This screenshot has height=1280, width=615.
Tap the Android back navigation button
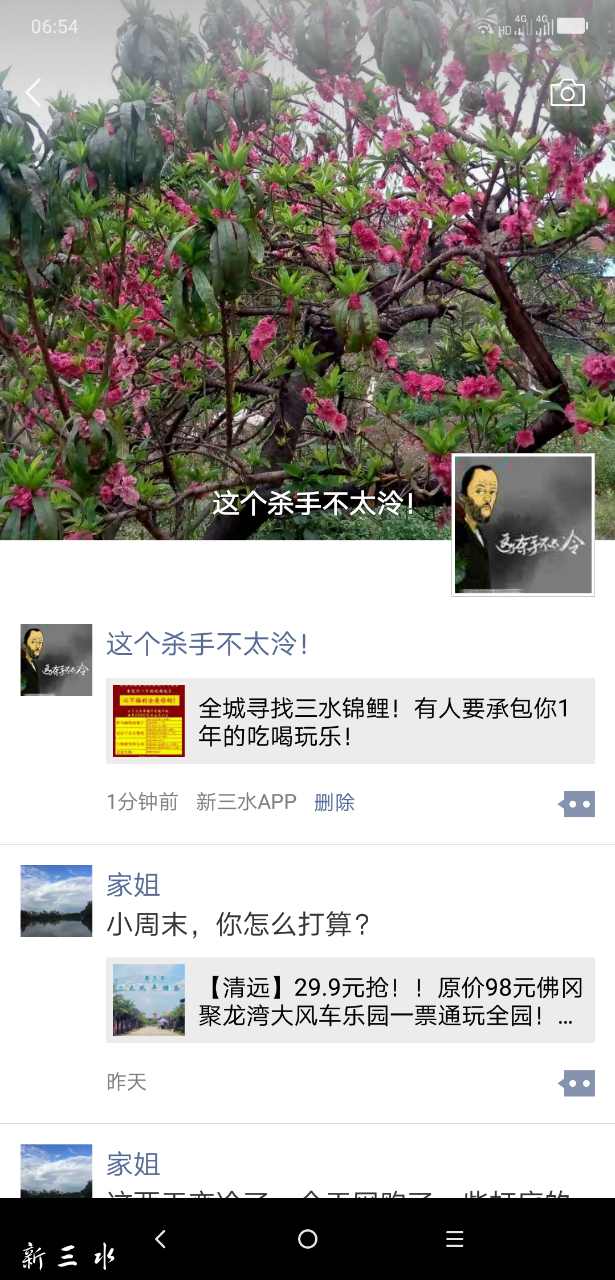coord(160,1239)
